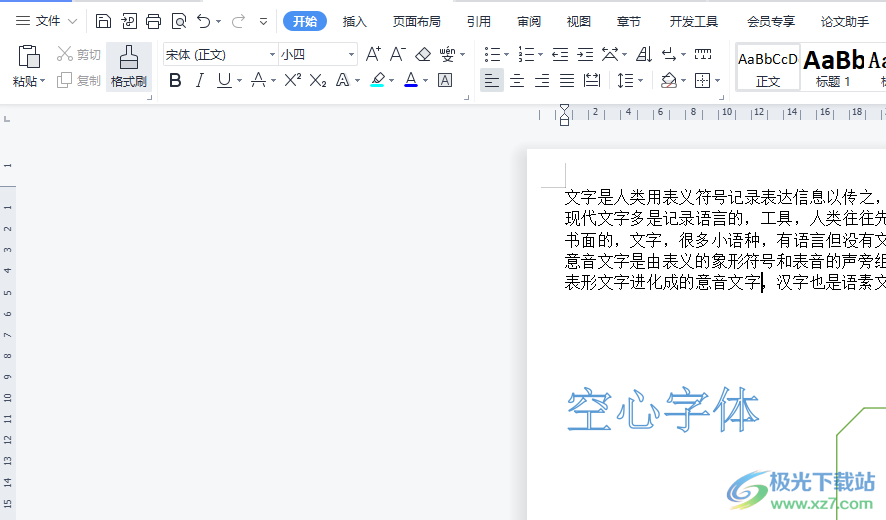This screenshot has width=886, height=520.
Task: Click the clear formatting eraser icon
Action: (x=423, y=54)
